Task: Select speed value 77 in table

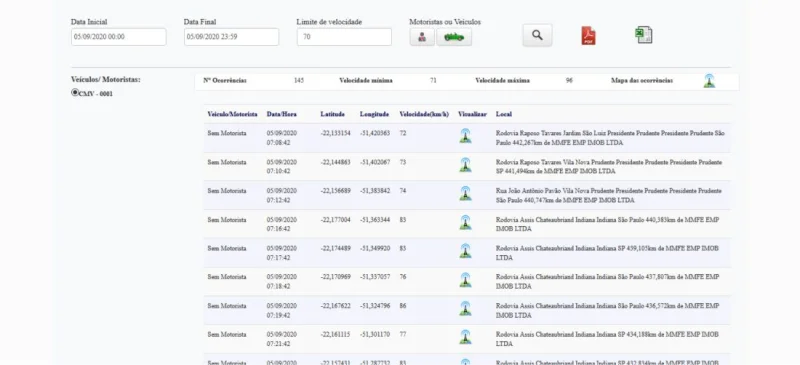Action: (x=403, y=334)
